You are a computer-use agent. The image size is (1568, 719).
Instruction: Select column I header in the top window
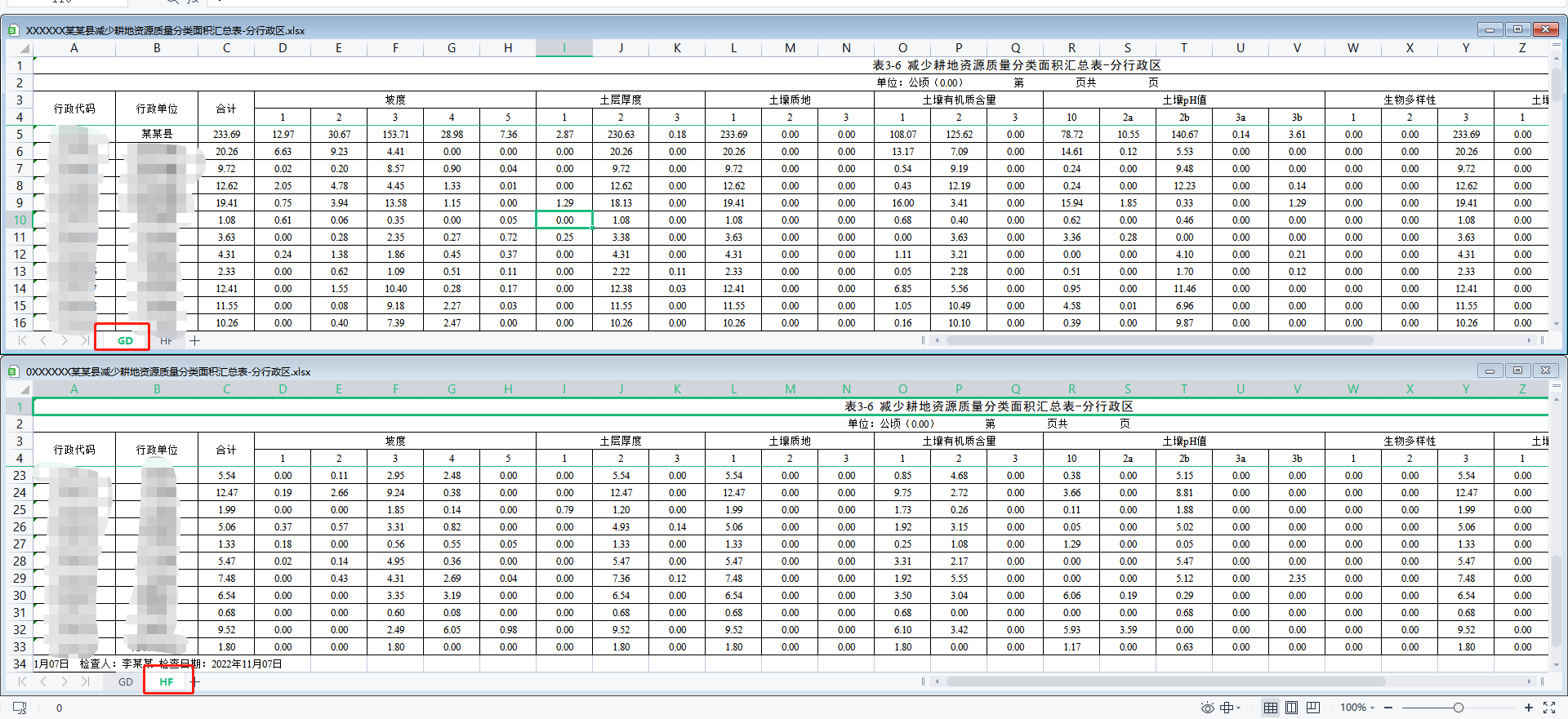click(x=564, y=48)
